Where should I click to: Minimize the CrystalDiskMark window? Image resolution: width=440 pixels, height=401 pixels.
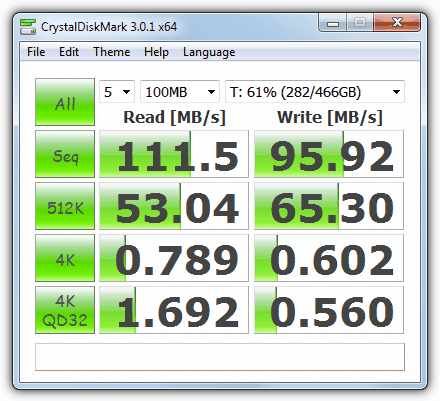(333, 23)
